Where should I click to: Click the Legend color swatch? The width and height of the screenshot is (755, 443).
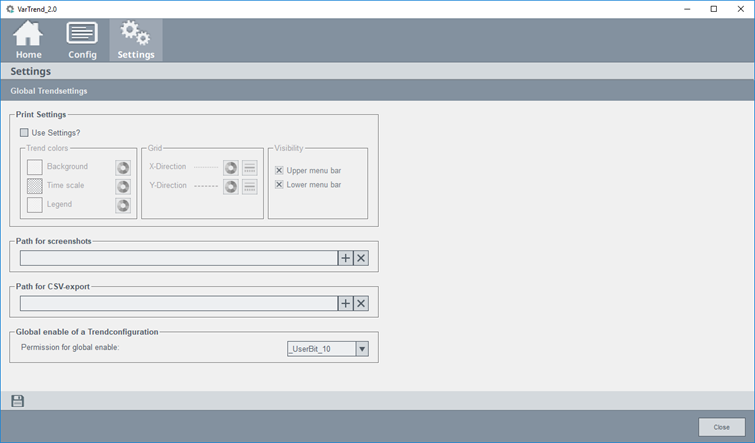tap(35, 205)
